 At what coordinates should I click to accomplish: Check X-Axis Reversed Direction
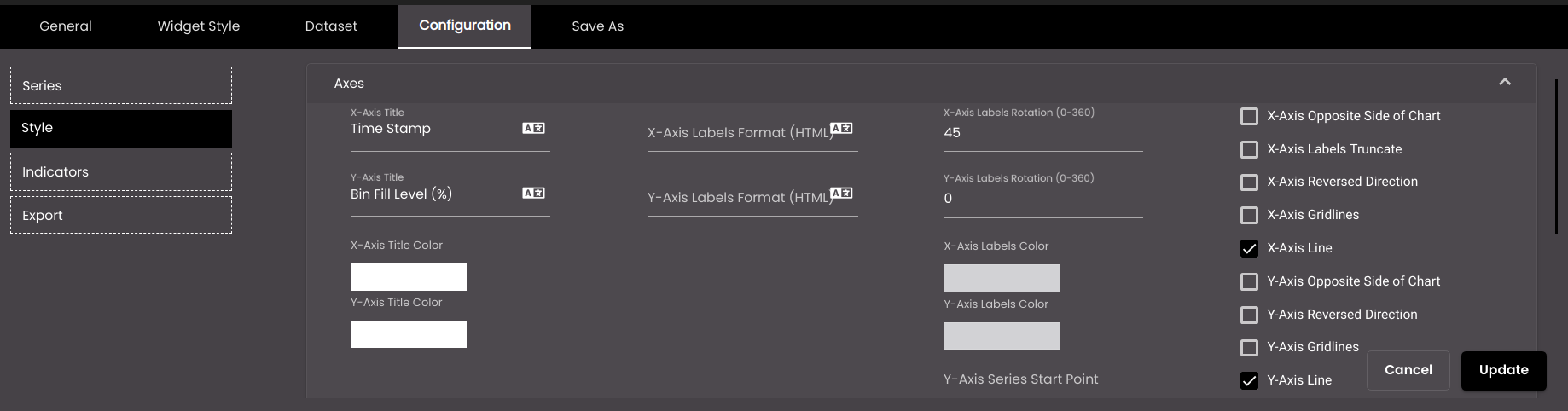(1249, 182)
